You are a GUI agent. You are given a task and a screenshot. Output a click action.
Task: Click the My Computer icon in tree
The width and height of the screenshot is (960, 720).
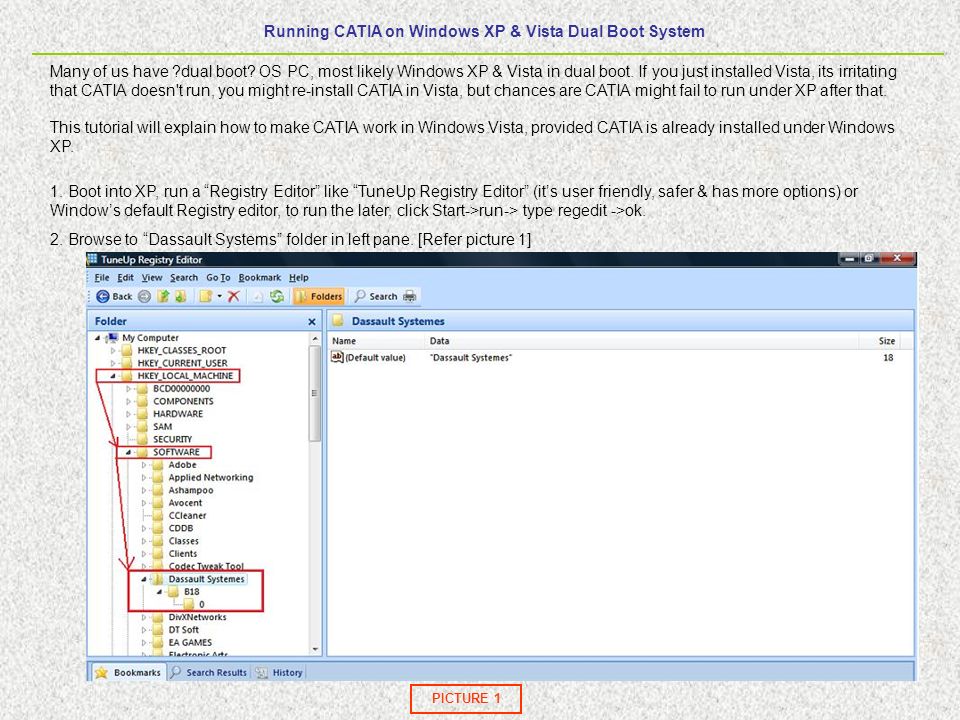coord(112,338)
